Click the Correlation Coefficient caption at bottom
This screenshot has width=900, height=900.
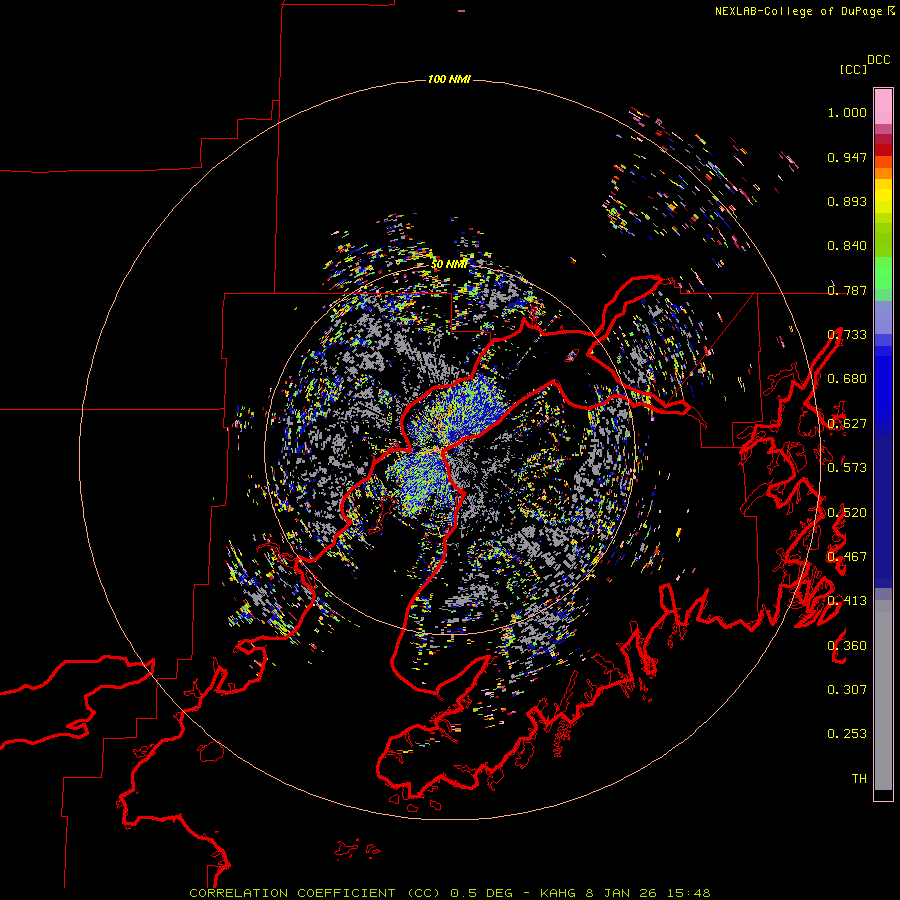450,893
